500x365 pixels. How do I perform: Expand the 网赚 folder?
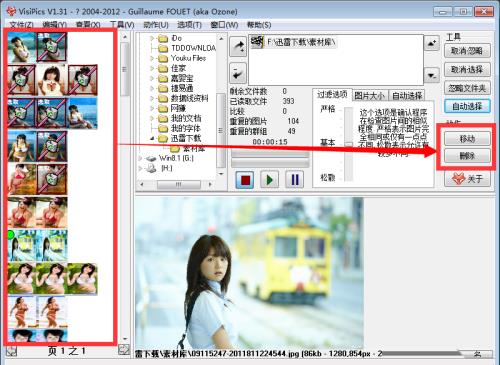152,108
